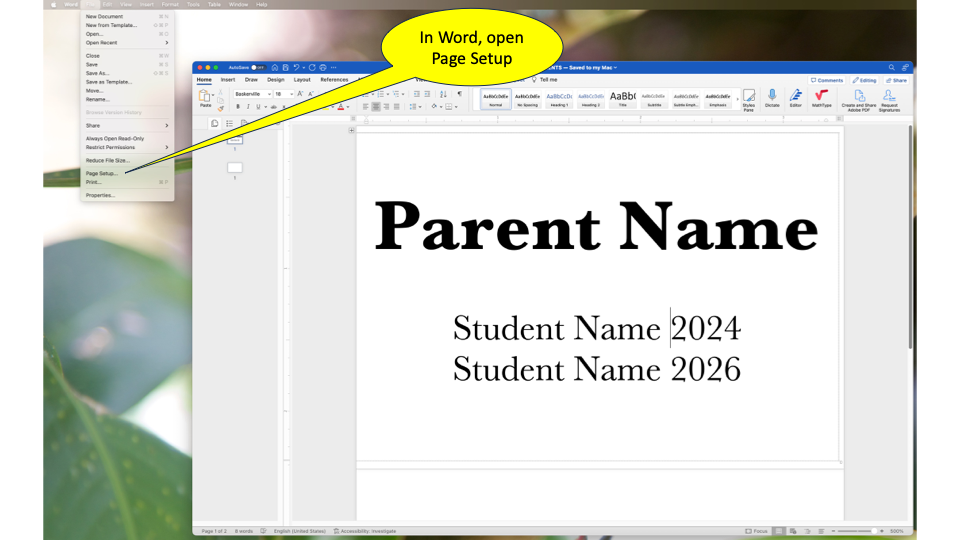Switch to the References ribbon tab

point(334,80)
